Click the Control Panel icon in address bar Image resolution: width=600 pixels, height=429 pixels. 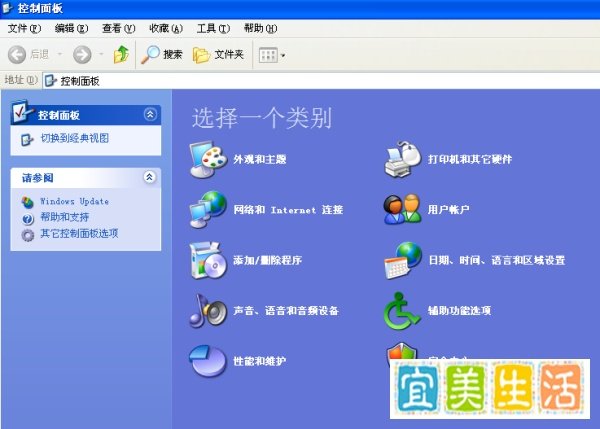point(51,80)
